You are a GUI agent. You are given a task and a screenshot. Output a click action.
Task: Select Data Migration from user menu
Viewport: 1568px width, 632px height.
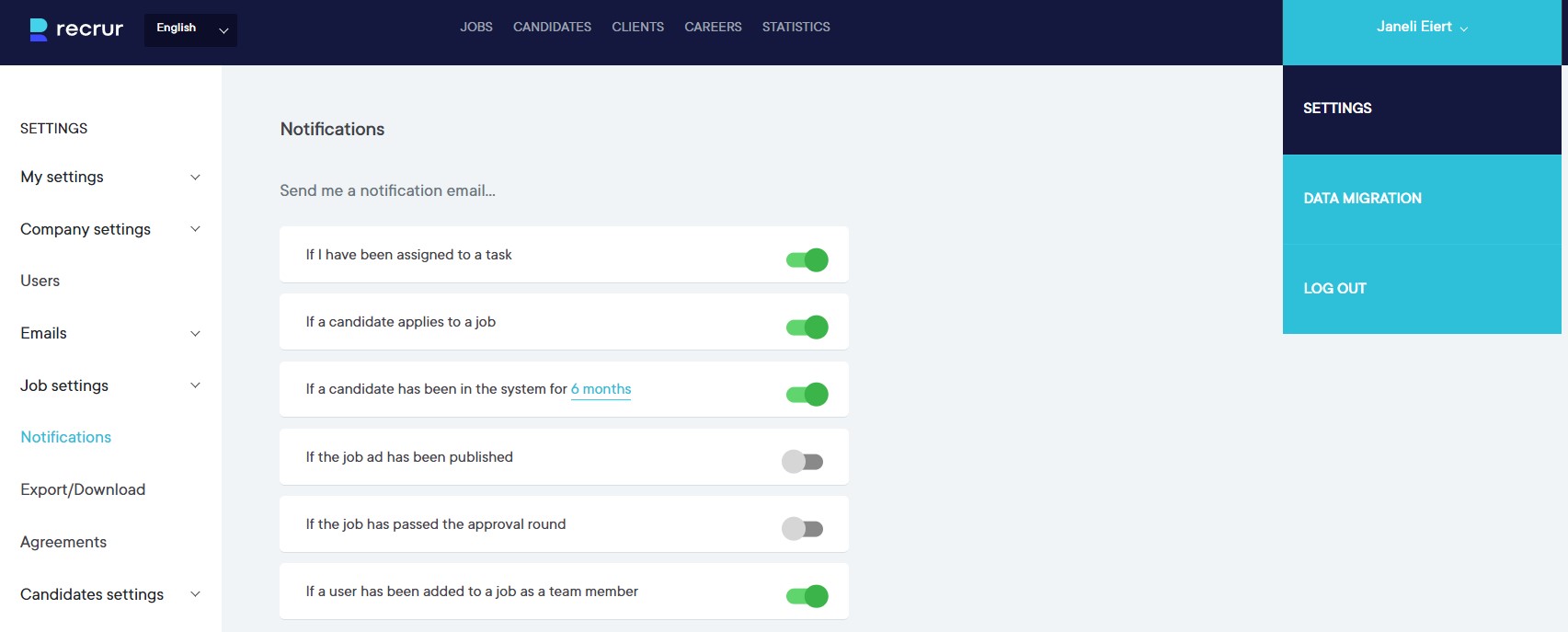(1362, 199)
